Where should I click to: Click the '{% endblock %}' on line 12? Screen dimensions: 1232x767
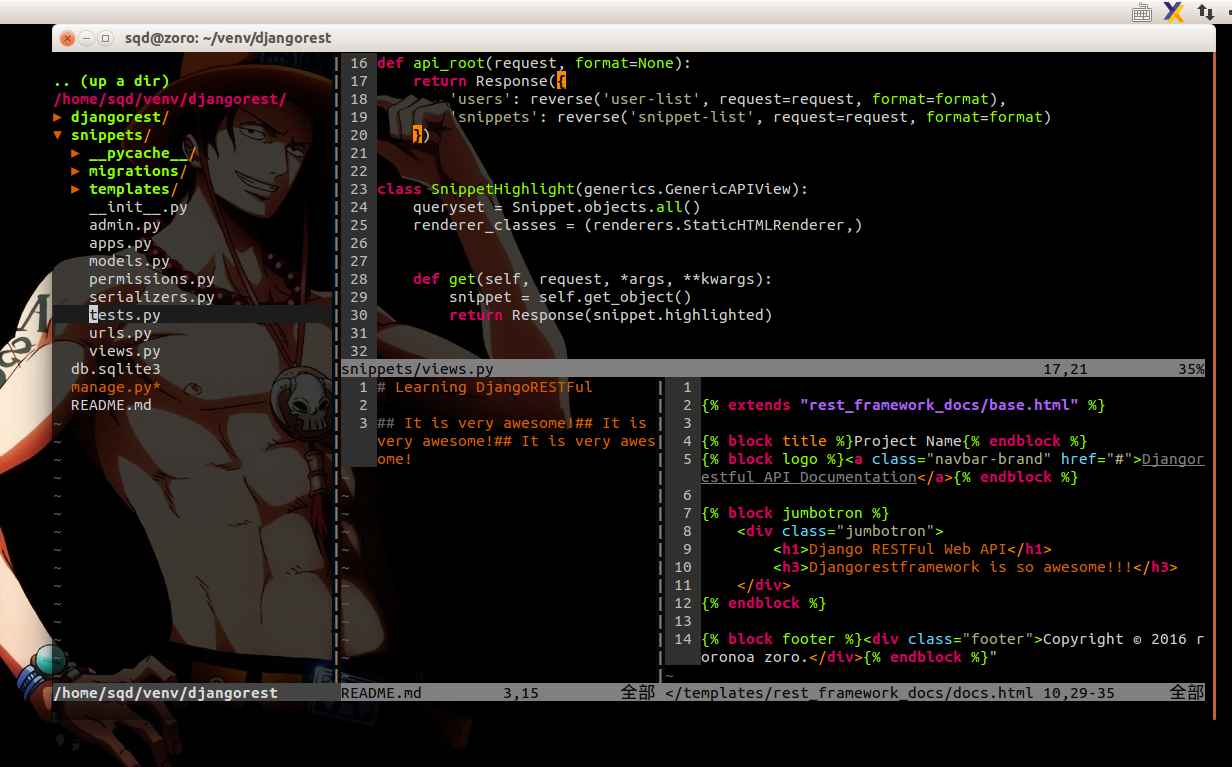click(x=764, y=603)
